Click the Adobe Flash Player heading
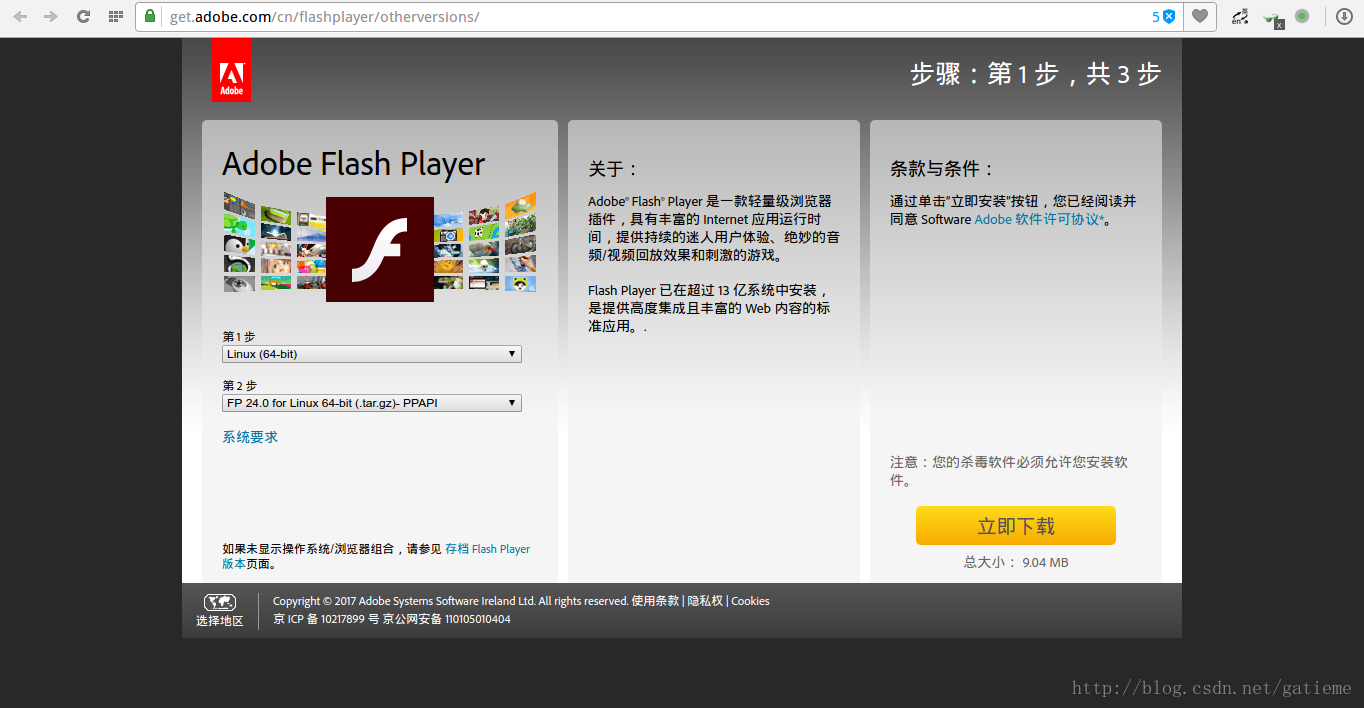1364x708 pixels. pos(354,163)
